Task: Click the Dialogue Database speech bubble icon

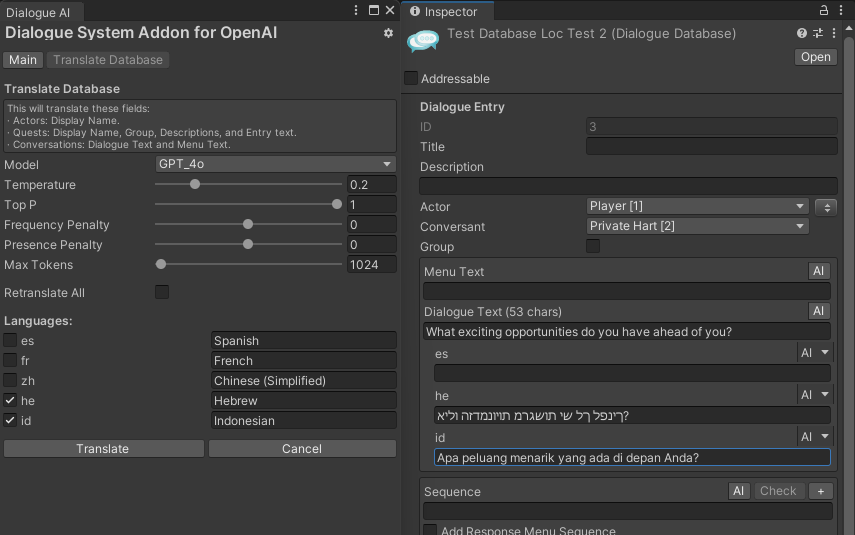Action: [423, 40]
